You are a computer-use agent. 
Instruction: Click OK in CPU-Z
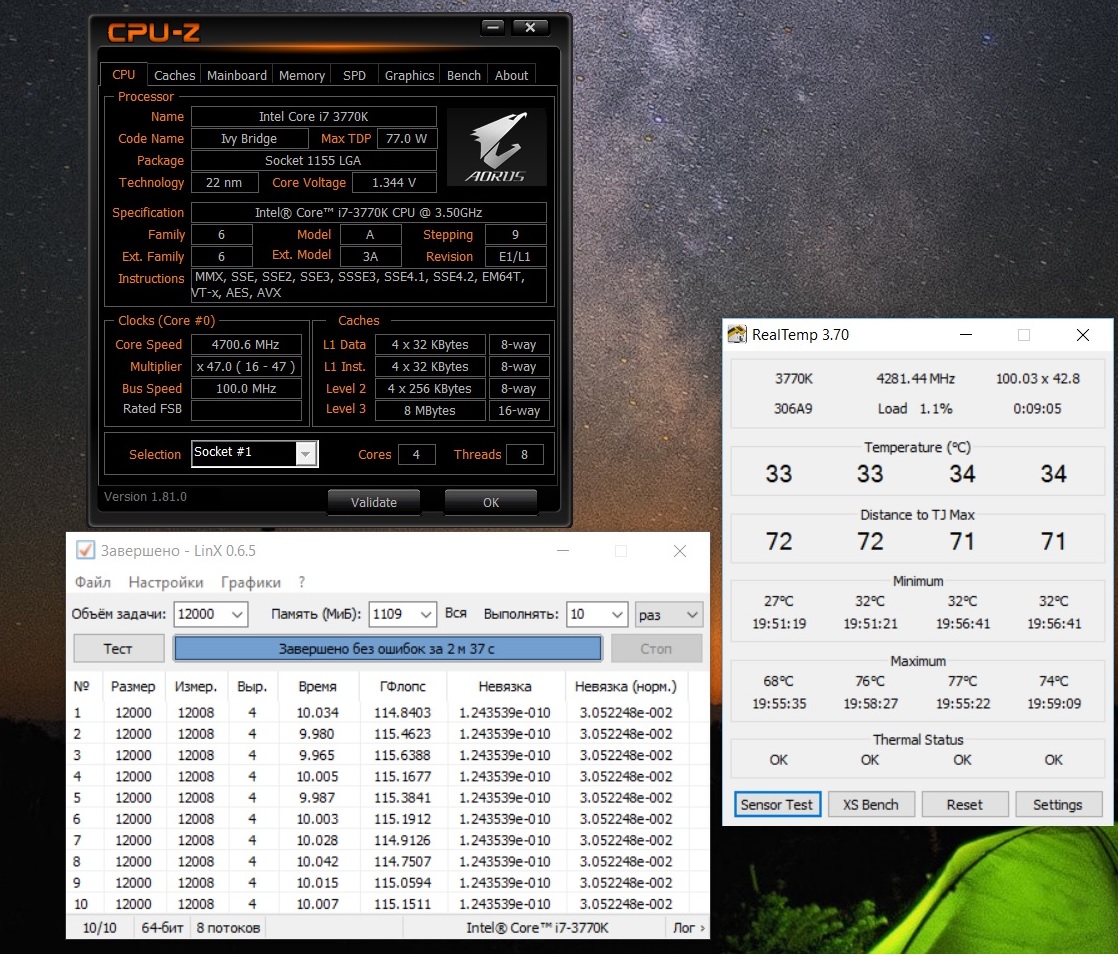491,502
